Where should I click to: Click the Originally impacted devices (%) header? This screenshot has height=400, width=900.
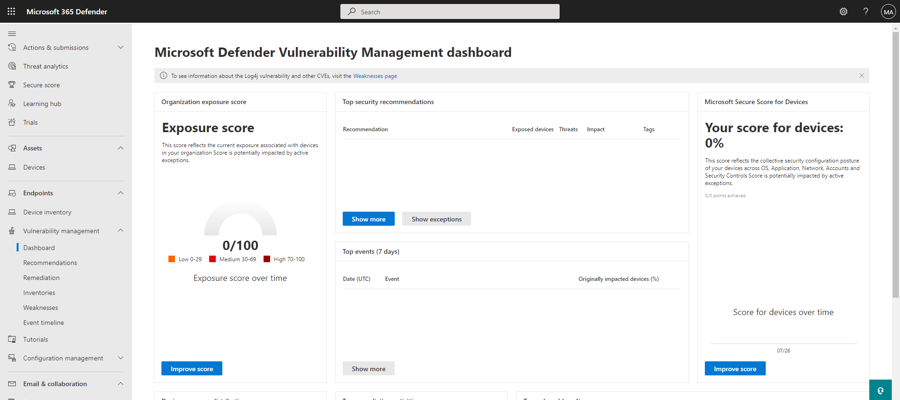pos(618,279)
